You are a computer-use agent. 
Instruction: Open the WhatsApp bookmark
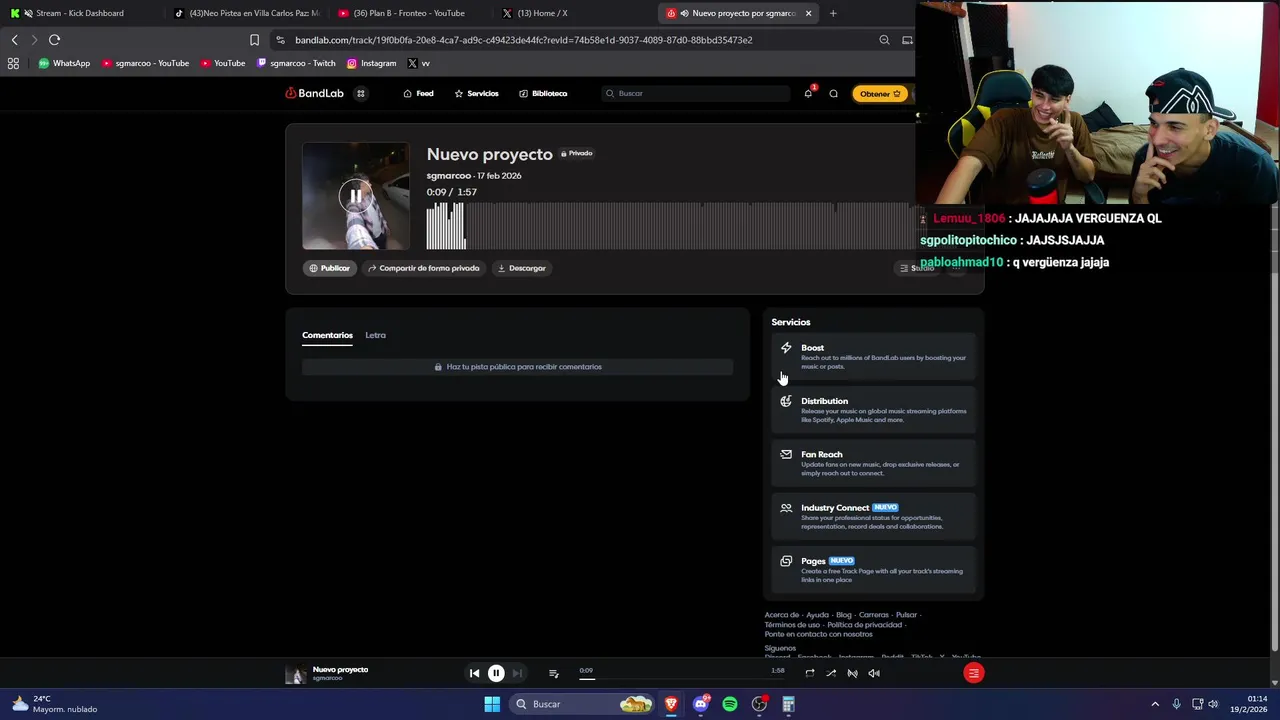64,63
